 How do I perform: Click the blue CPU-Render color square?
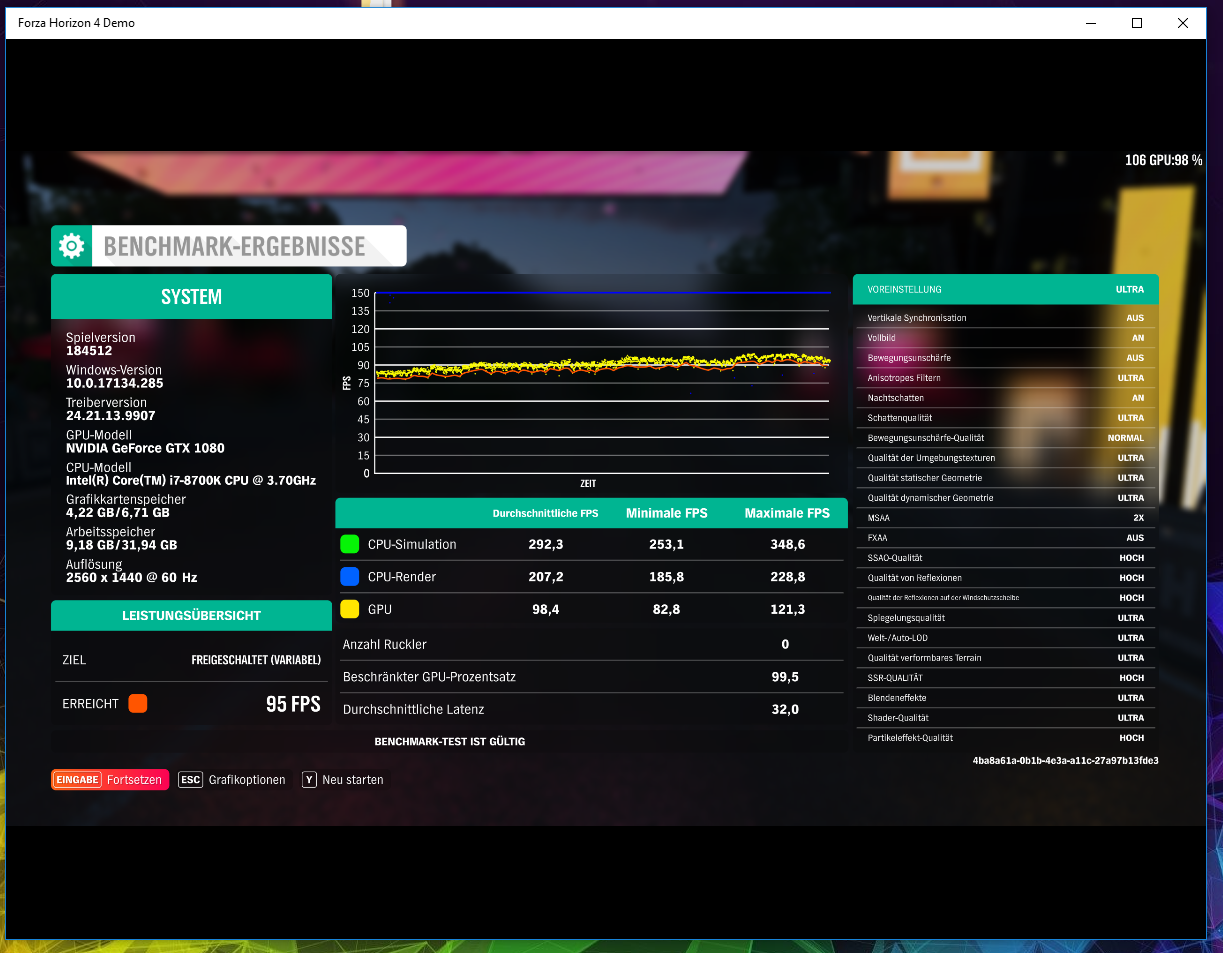(350, 576)
